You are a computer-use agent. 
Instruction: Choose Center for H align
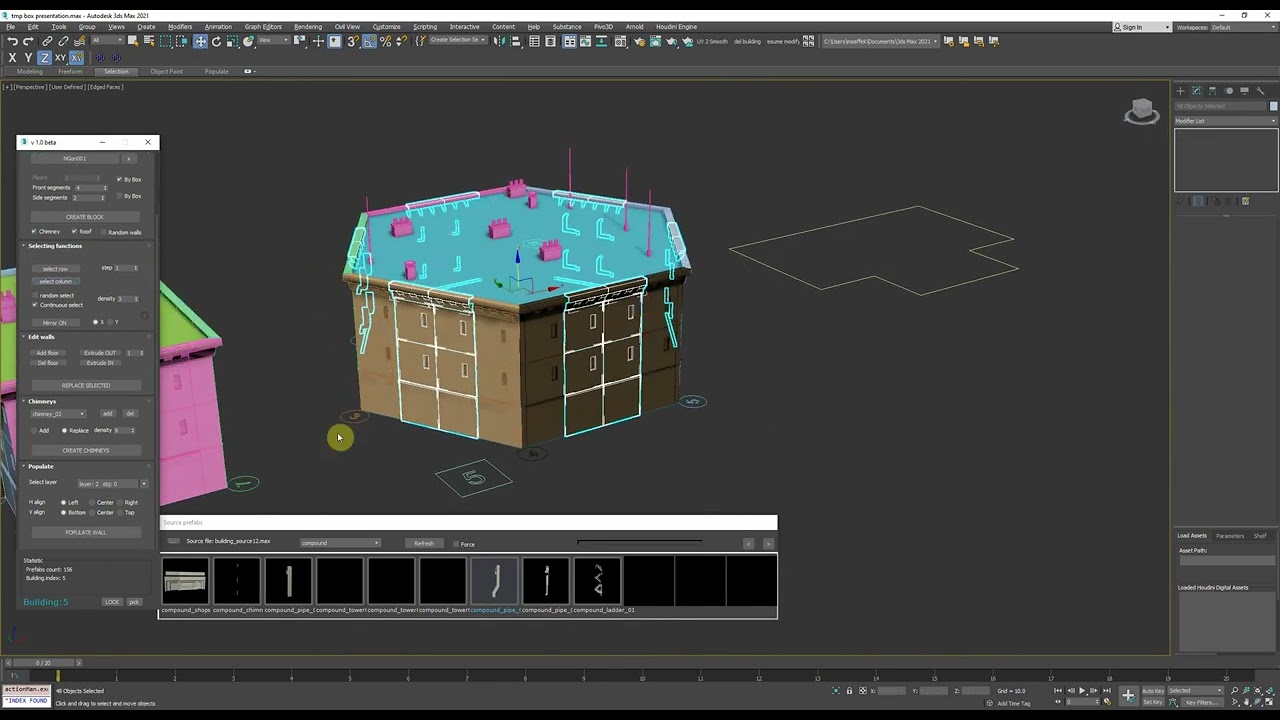92,503
